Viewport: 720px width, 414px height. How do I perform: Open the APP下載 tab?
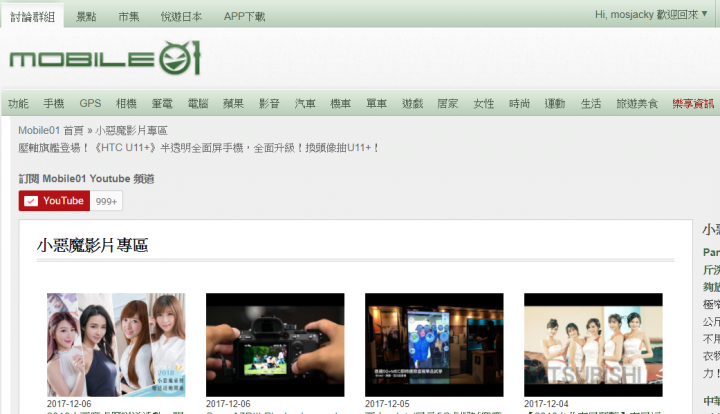click(x=244, y=17)
